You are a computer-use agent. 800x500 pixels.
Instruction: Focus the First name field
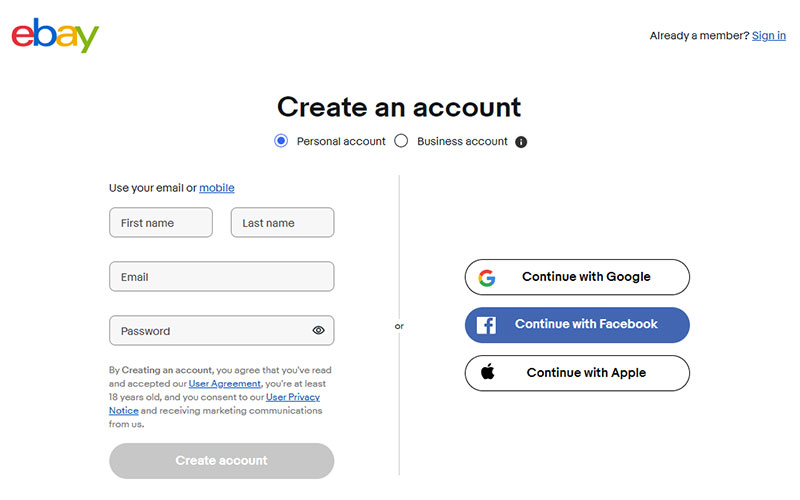click(x=161, y=223)
